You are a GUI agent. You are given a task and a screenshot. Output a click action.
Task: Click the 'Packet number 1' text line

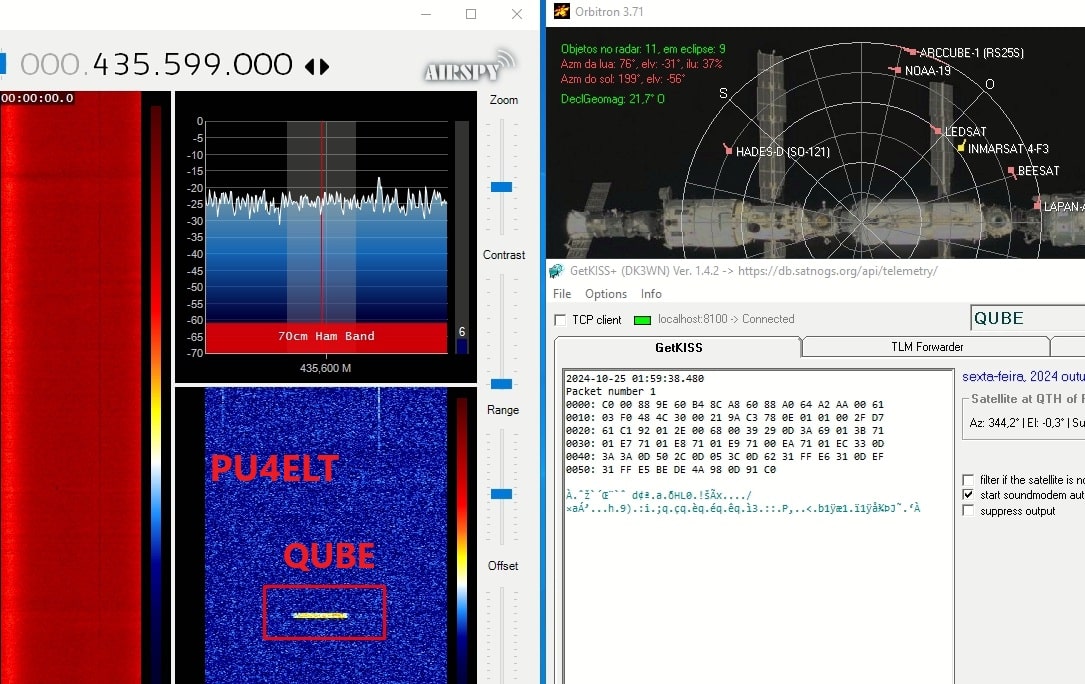pos(610,391)
